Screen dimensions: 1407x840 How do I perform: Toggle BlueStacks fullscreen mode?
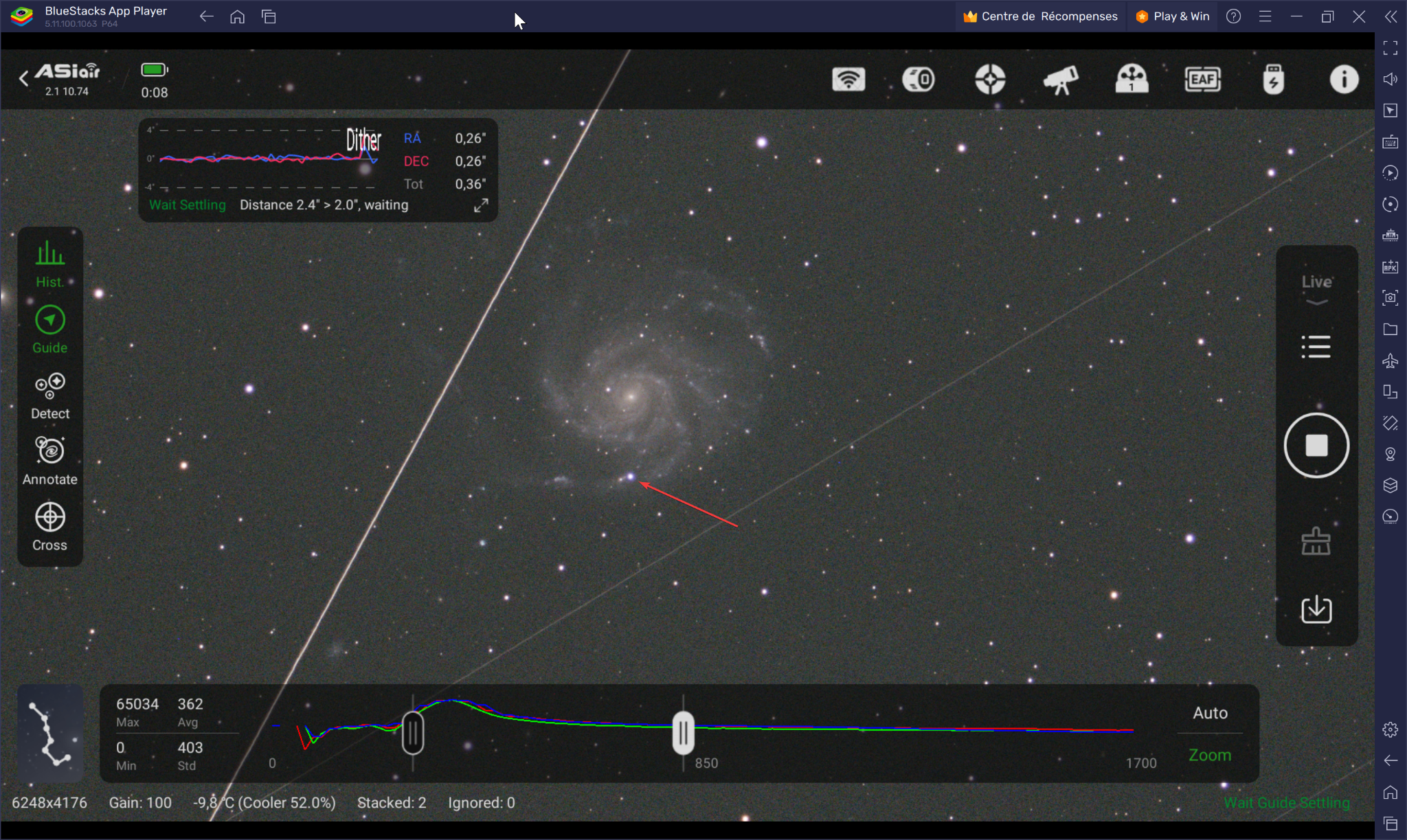[x=1391, y=47]
